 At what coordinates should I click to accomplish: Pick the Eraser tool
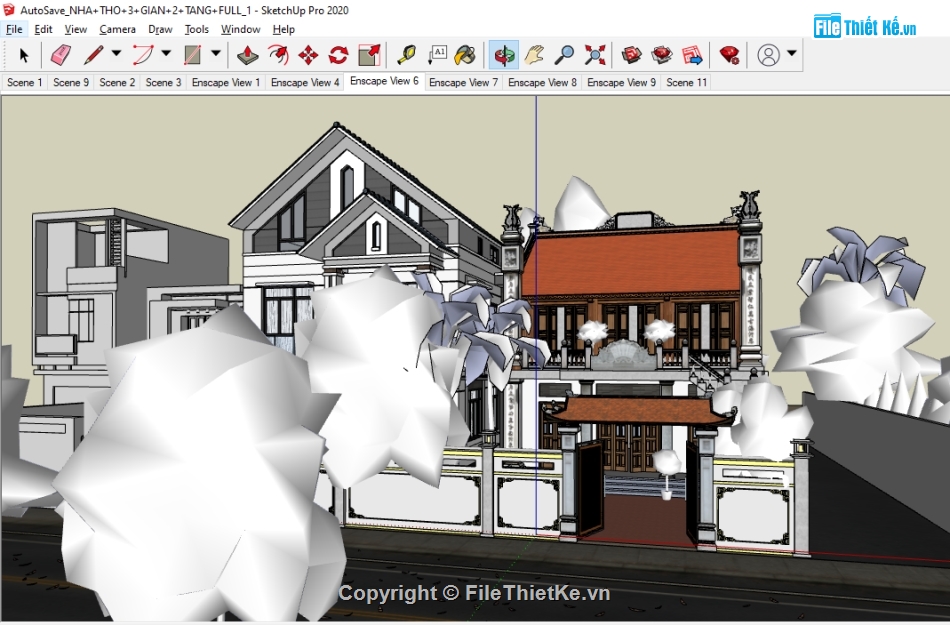pos(61,55)
